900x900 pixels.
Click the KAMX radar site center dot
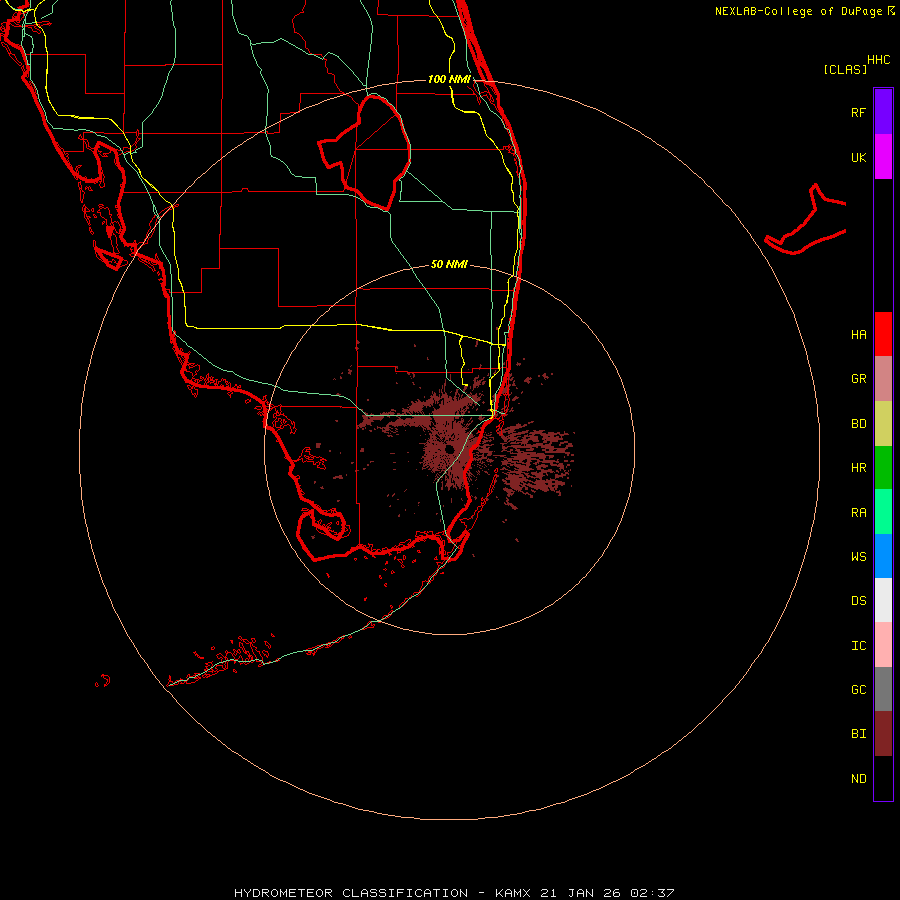click(449, 449)
